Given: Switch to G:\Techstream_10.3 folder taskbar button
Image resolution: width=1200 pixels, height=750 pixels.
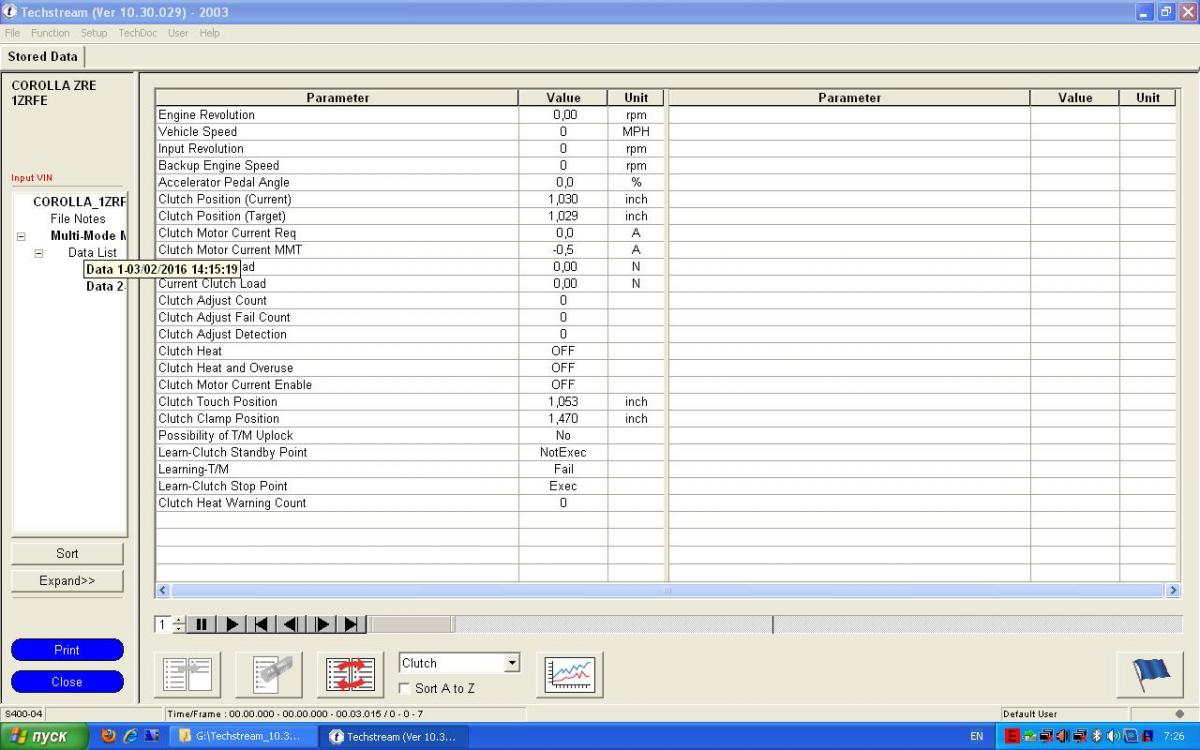Looking at the screenshot, I should (x=245, y=736).
